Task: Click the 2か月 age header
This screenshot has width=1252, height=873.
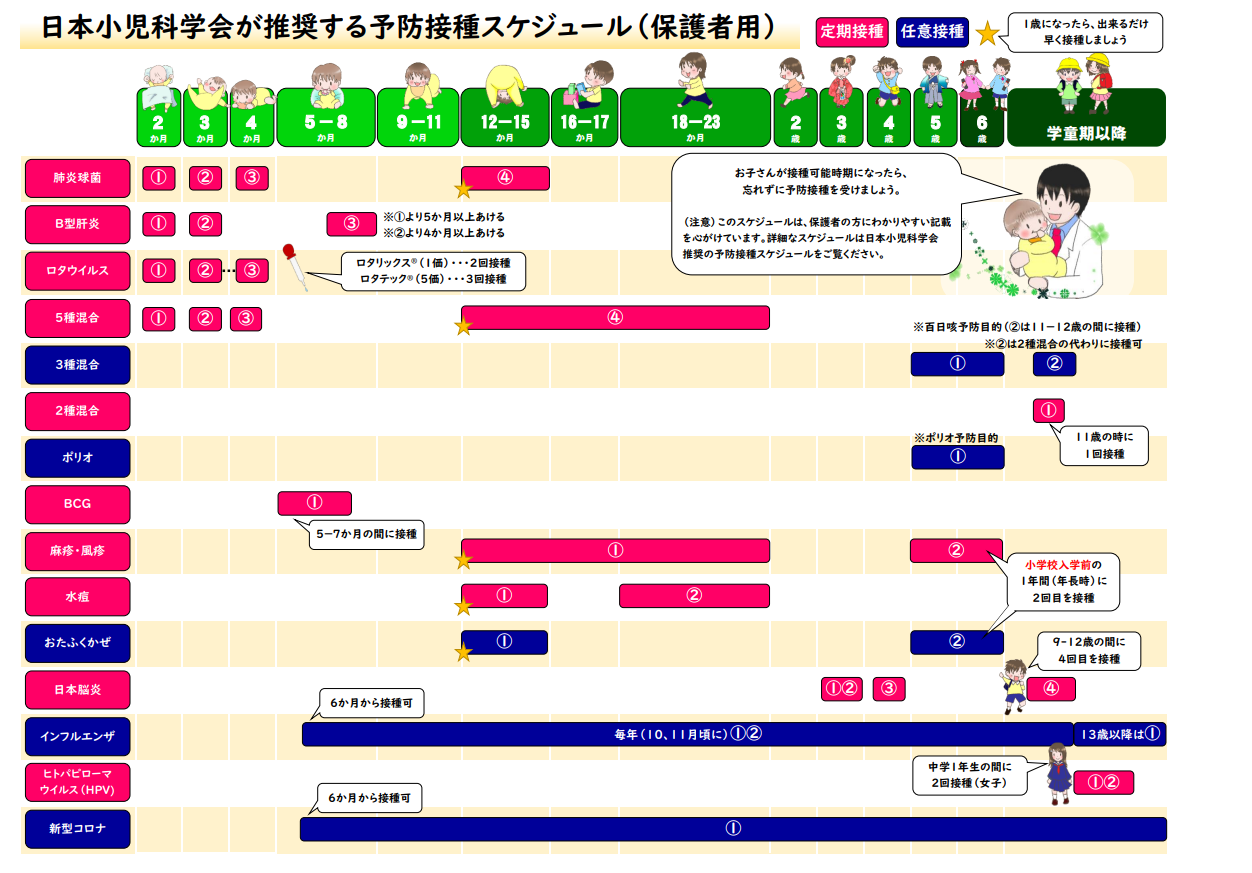Action: [158, 118]
